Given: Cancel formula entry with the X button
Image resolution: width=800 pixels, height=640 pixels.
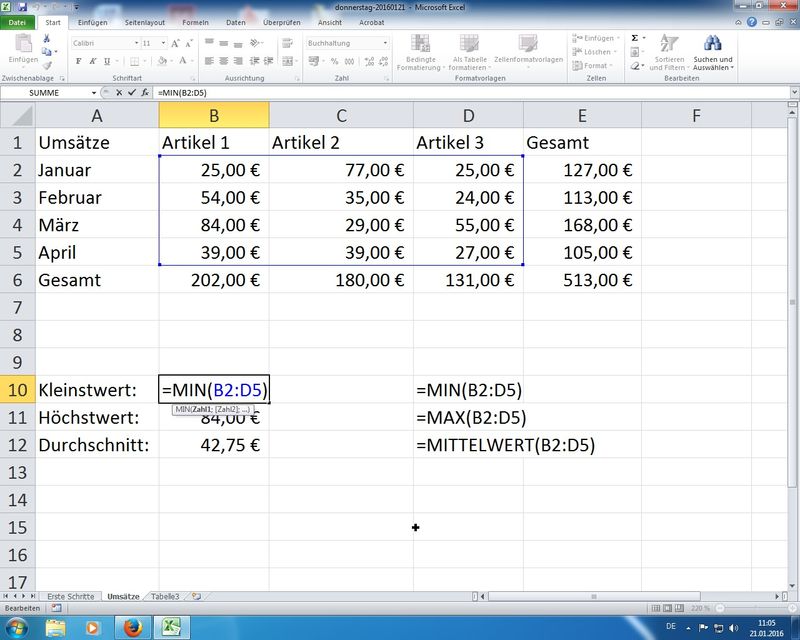Looking at the screenshot, I should pyautogui.click(x=119, y=93).
